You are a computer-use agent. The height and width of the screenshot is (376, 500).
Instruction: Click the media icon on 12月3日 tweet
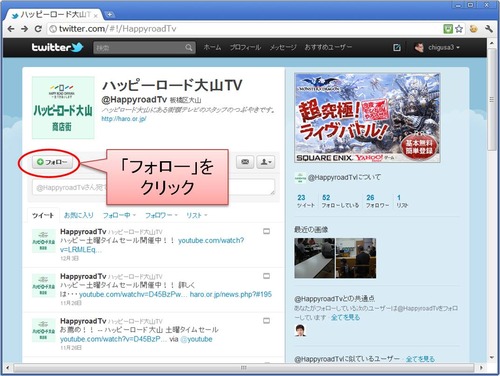[x=266, y=231]
